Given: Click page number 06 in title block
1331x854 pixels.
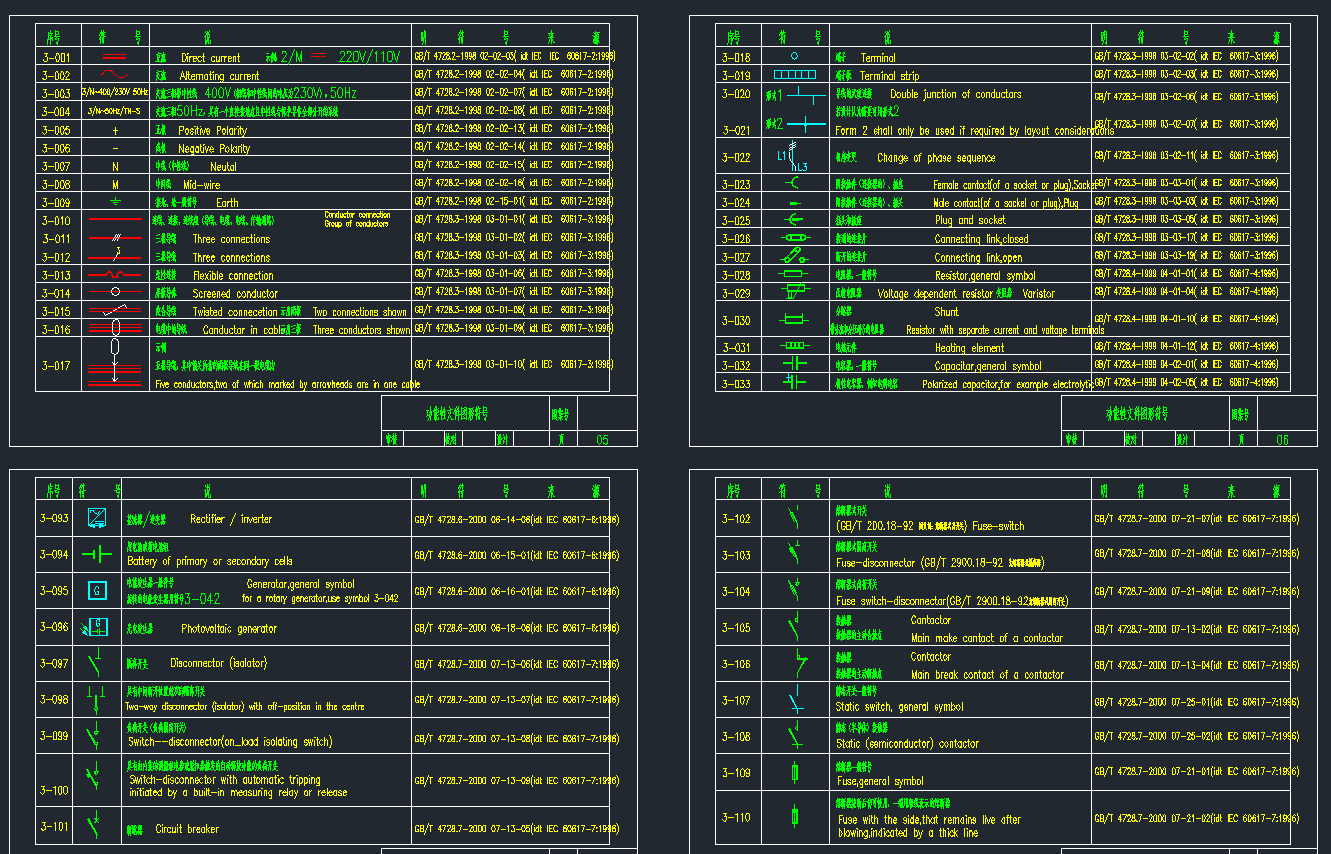Looking at the screenshot, I should pos(1282,439).
